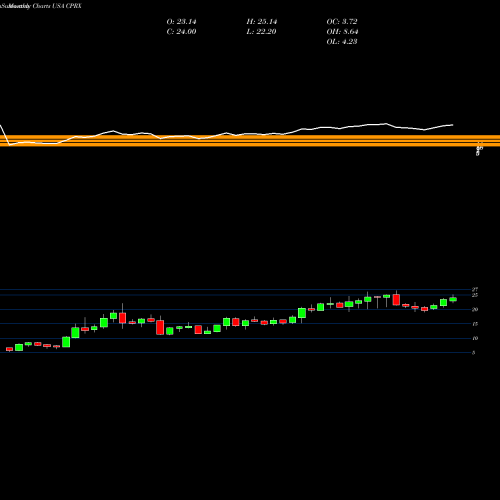Select the large red candle at the 25 peak

tap(396, 300)
